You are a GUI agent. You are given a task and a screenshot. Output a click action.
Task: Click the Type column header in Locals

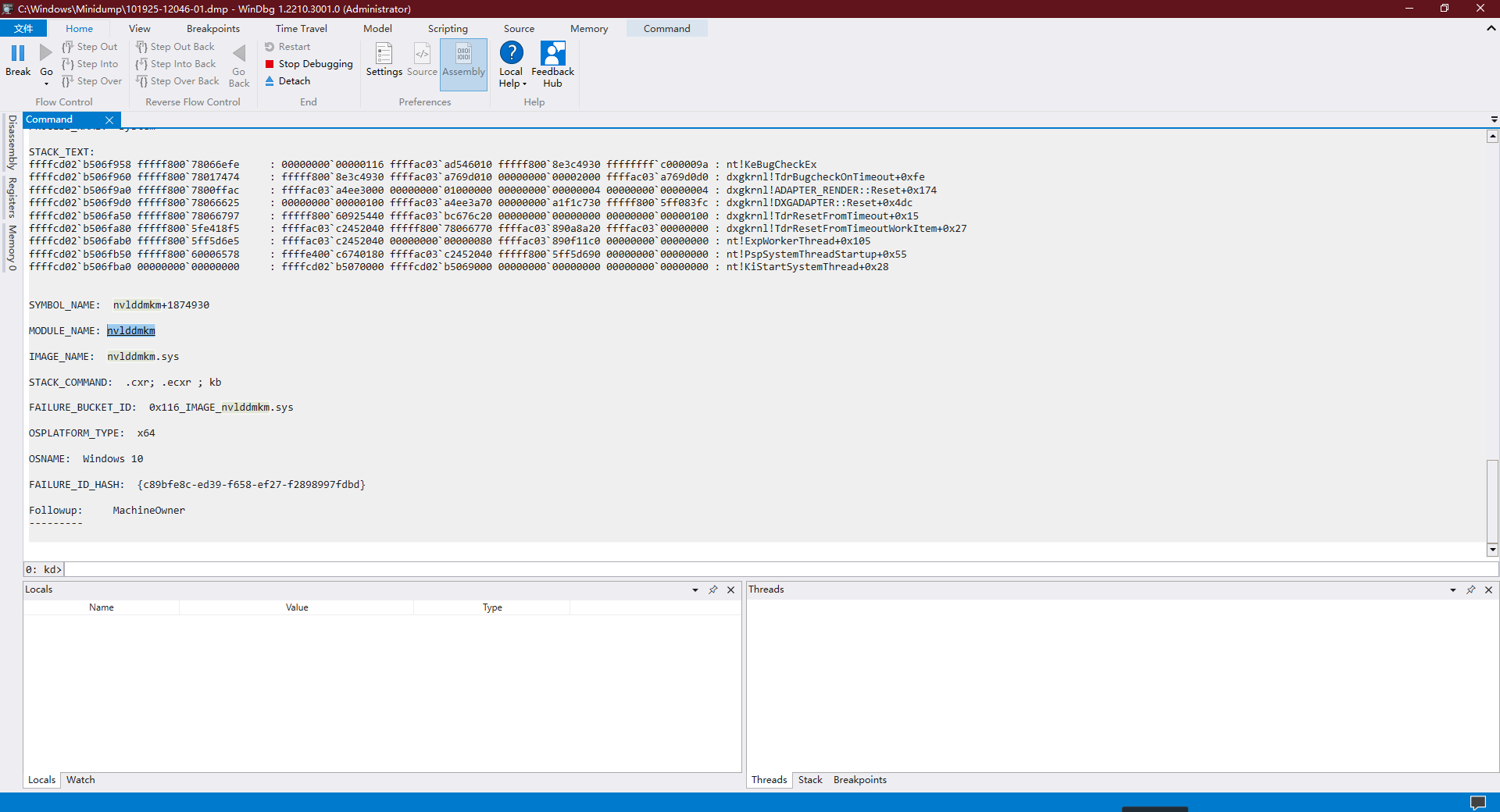492,607
